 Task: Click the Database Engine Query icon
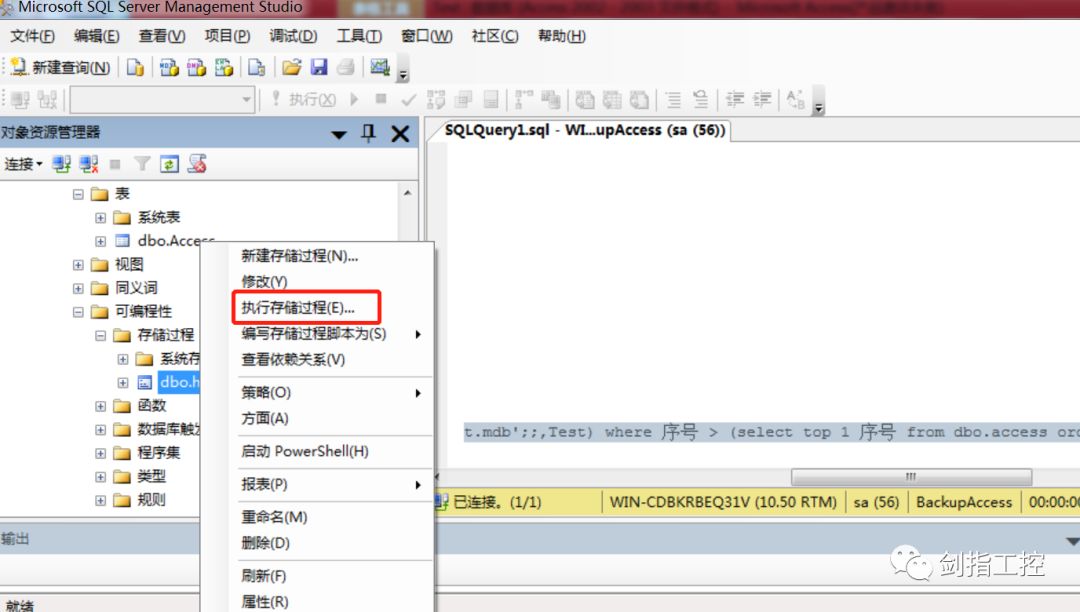(x=136, y=67)
